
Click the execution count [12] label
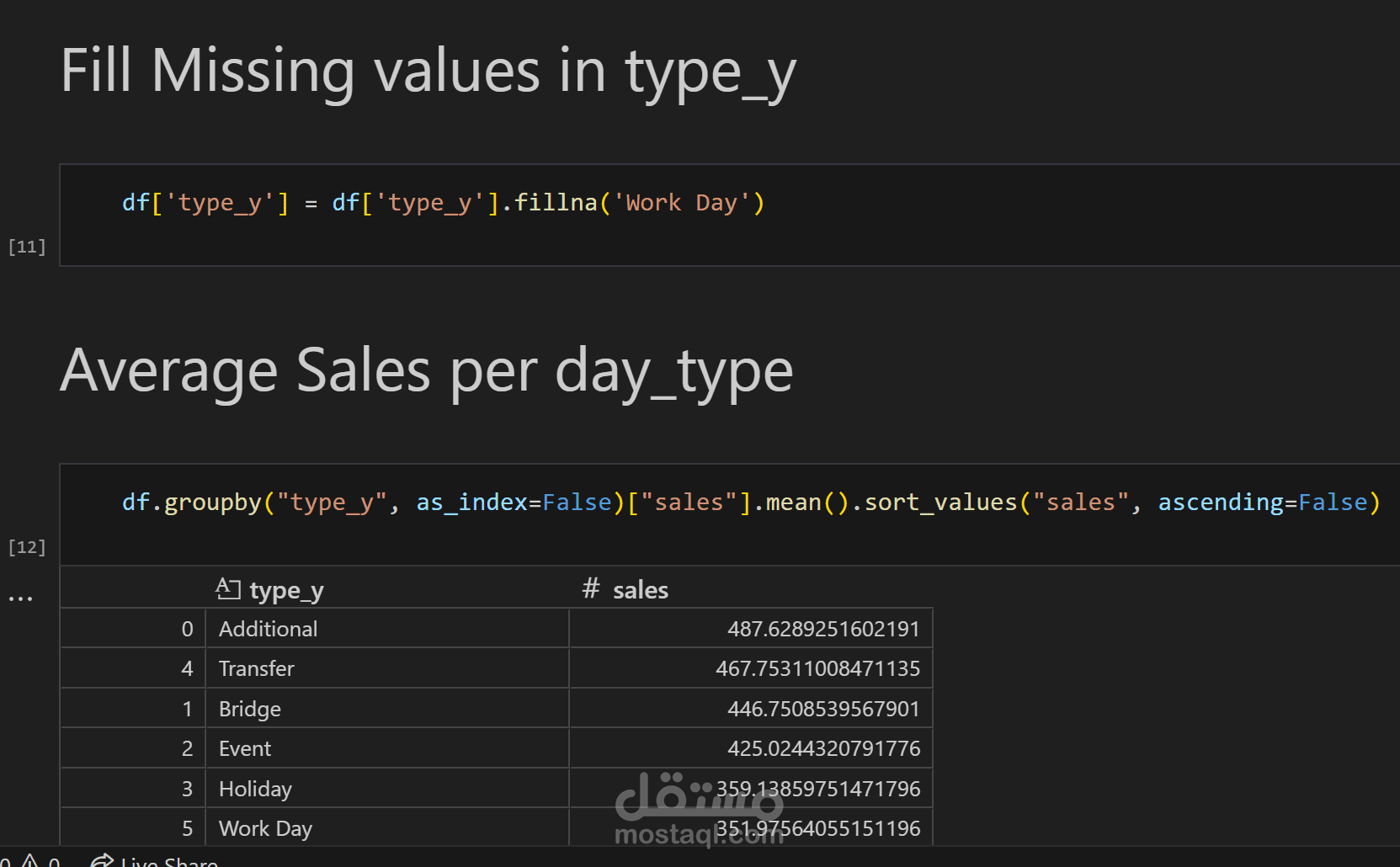pos(27,547)
